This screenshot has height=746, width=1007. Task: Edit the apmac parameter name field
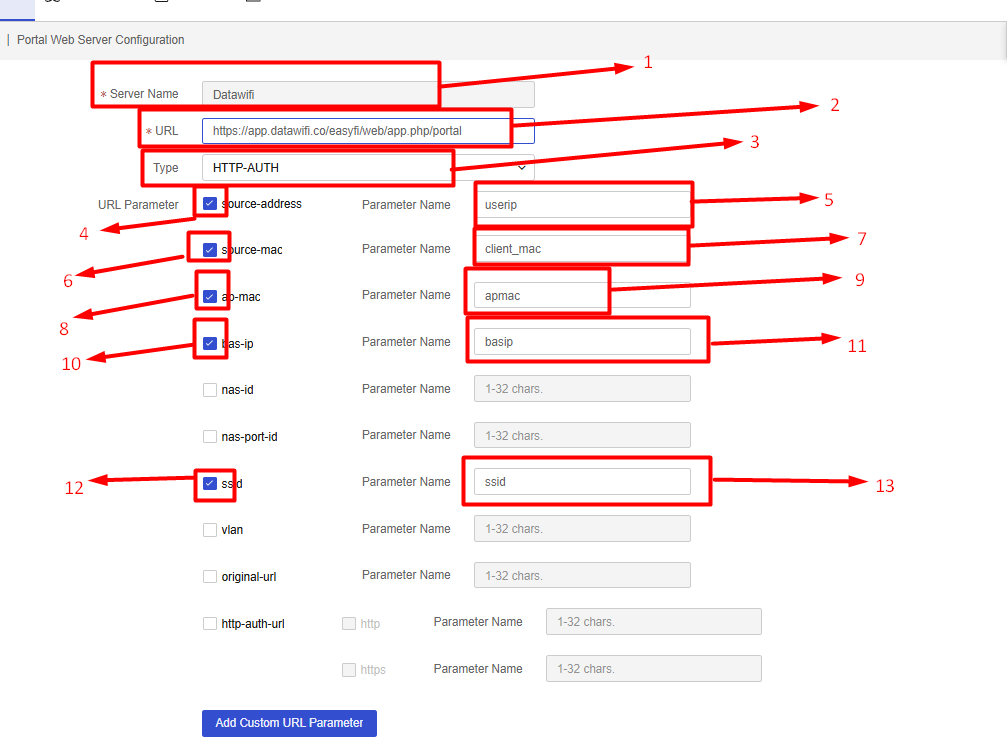(582, 295)
